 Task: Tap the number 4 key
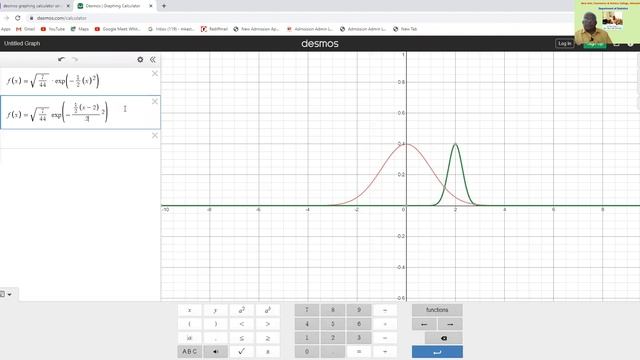click(307, 324)
